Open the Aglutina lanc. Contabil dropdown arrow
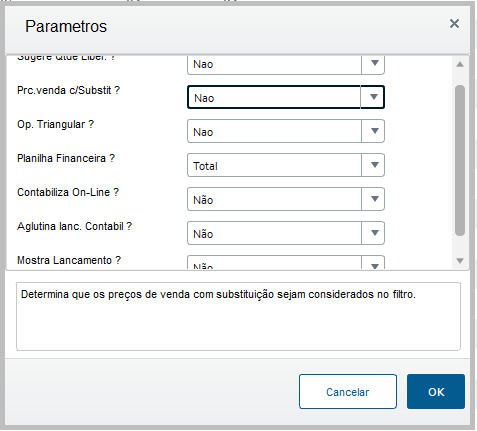This screenshot has width=477, height=431. (373, 233)
